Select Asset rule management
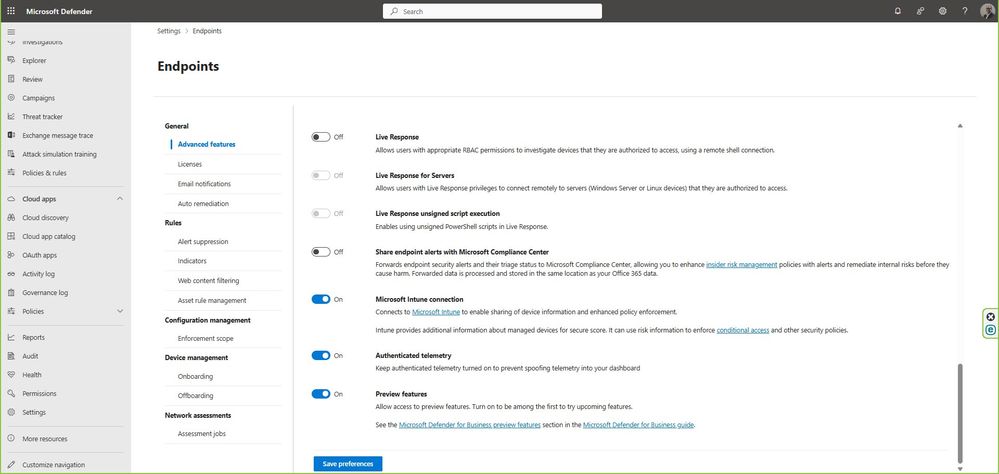This screenshot has height=474, width=999. point(212,300)
